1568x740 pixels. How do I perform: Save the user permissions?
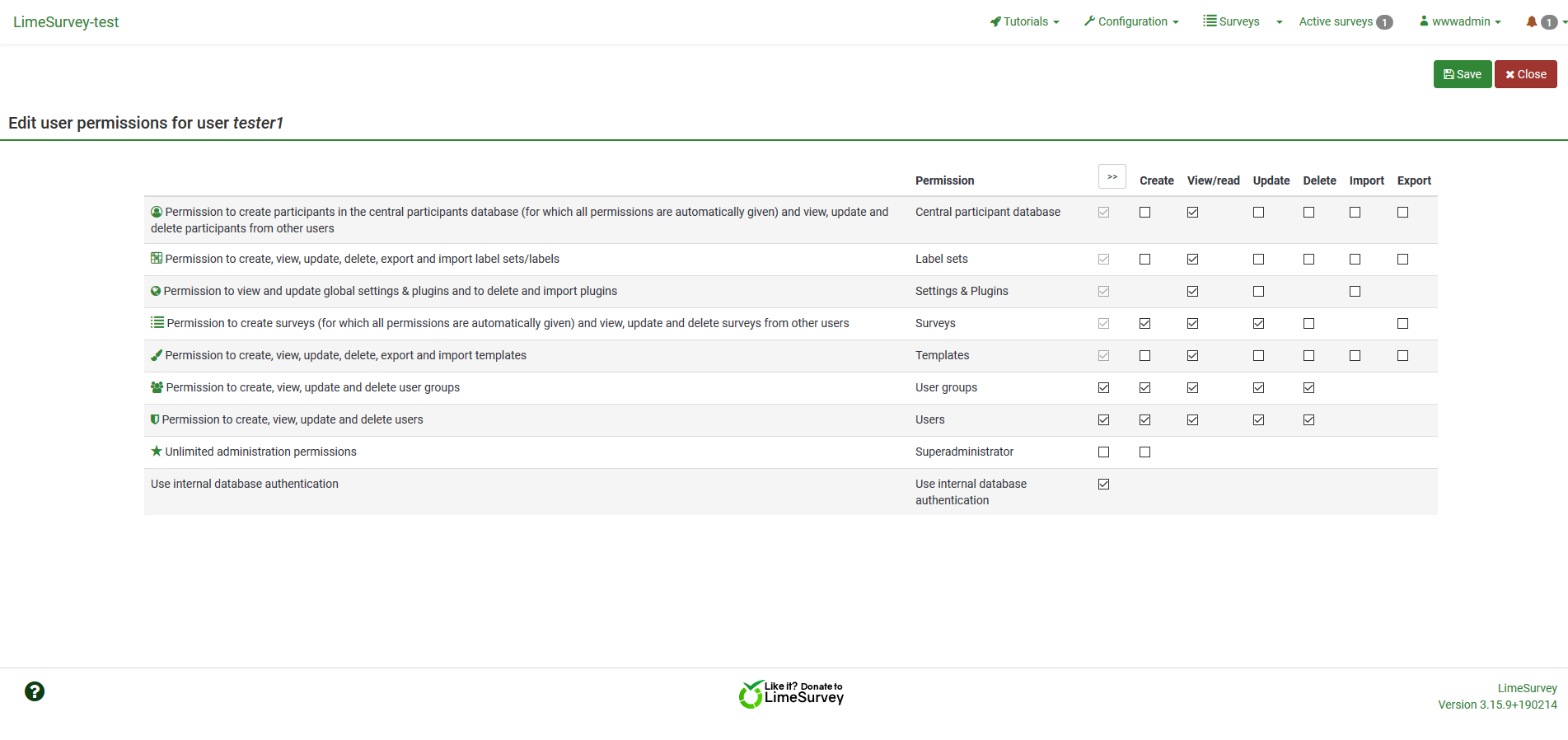1463,74
